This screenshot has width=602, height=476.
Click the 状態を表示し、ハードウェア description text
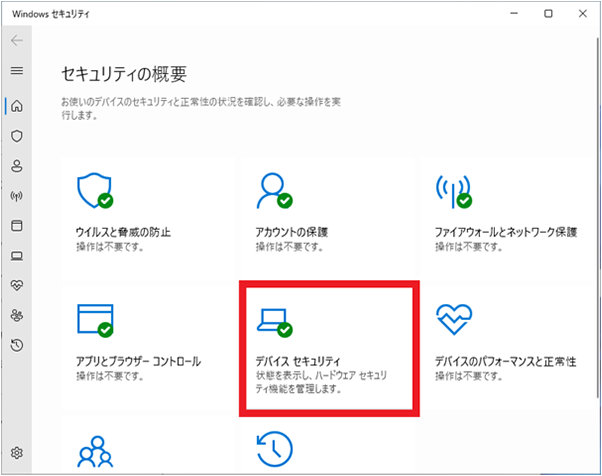(321, 382)
